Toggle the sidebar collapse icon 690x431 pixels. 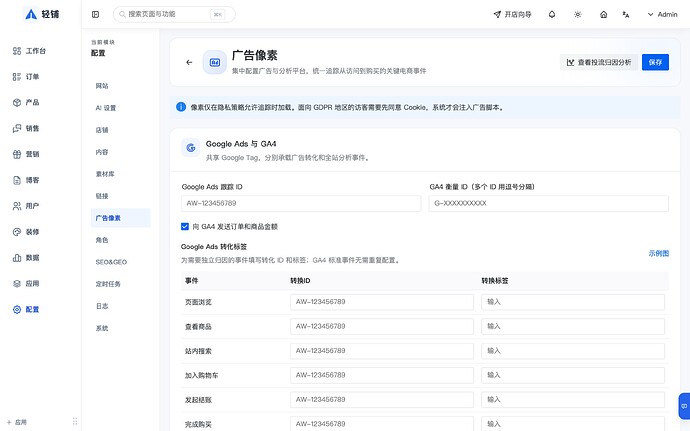(x=95, y=15)
